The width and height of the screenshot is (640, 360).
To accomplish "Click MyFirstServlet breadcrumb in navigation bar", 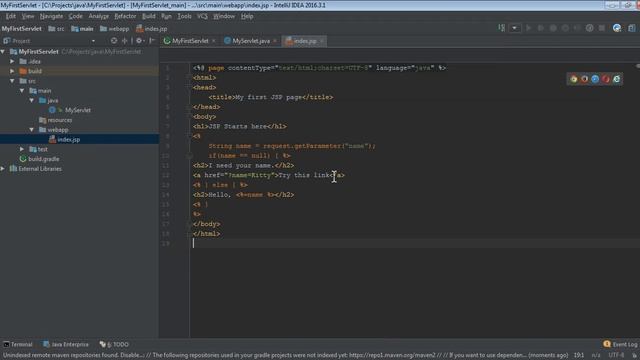I will [x=22, y=29].
